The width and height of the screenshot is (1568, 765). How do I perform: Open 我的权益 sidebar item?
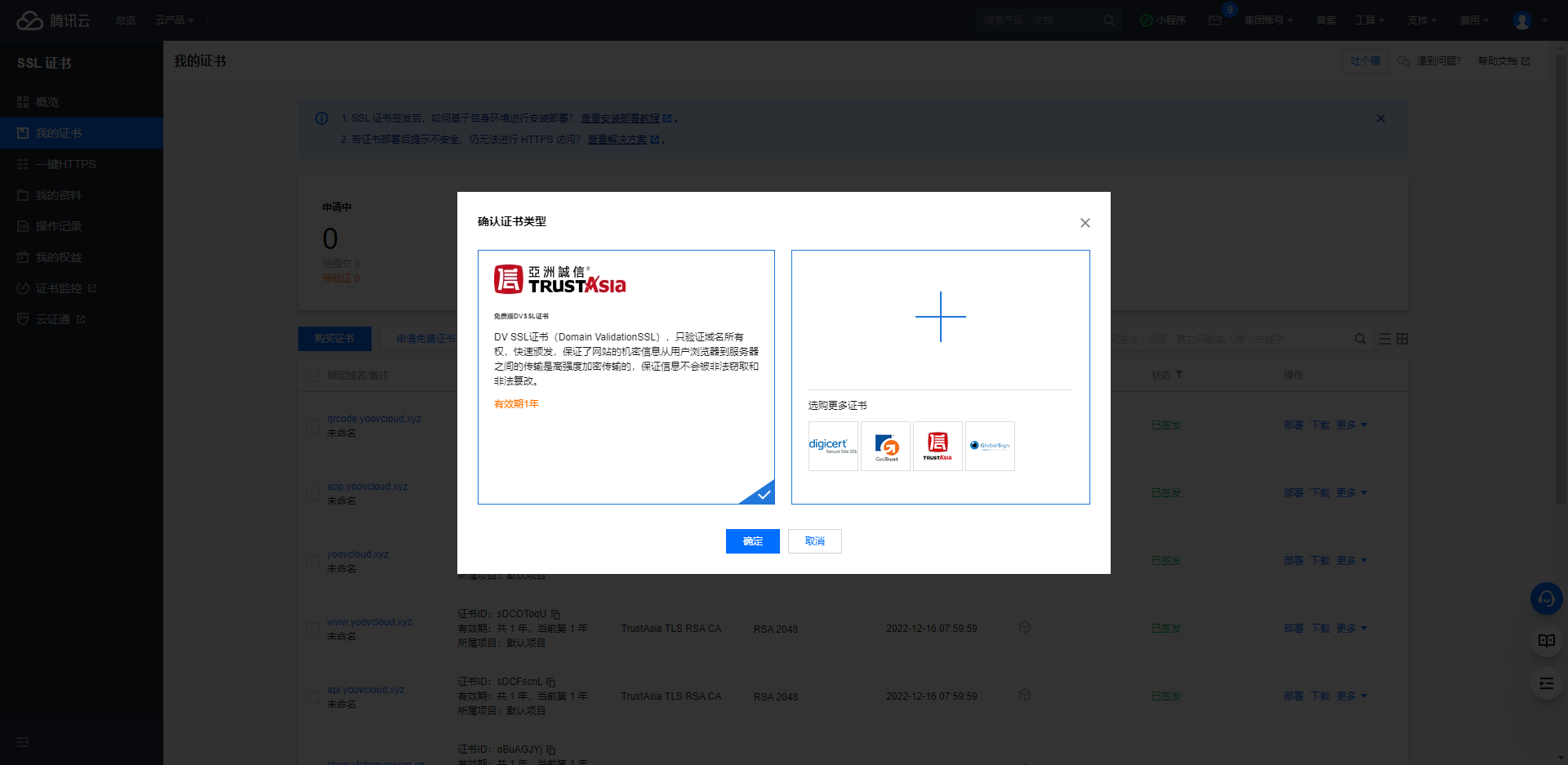pyautogui.click(x=82, y=257)
